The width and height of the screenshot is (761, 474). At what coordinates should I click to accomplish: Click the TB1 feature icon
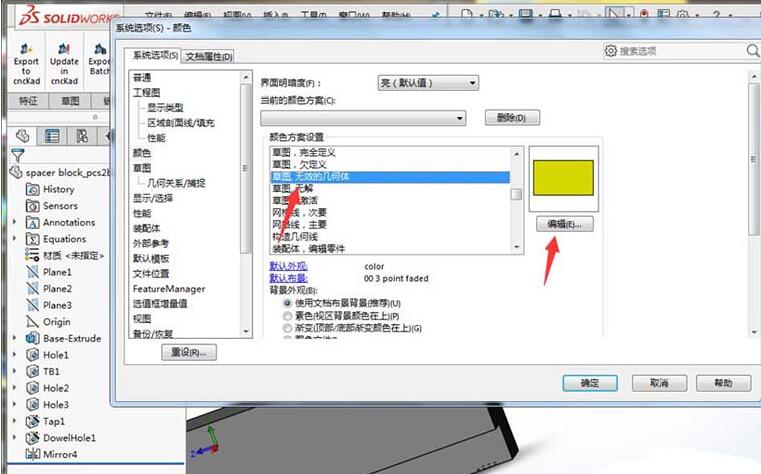point(33,371)
